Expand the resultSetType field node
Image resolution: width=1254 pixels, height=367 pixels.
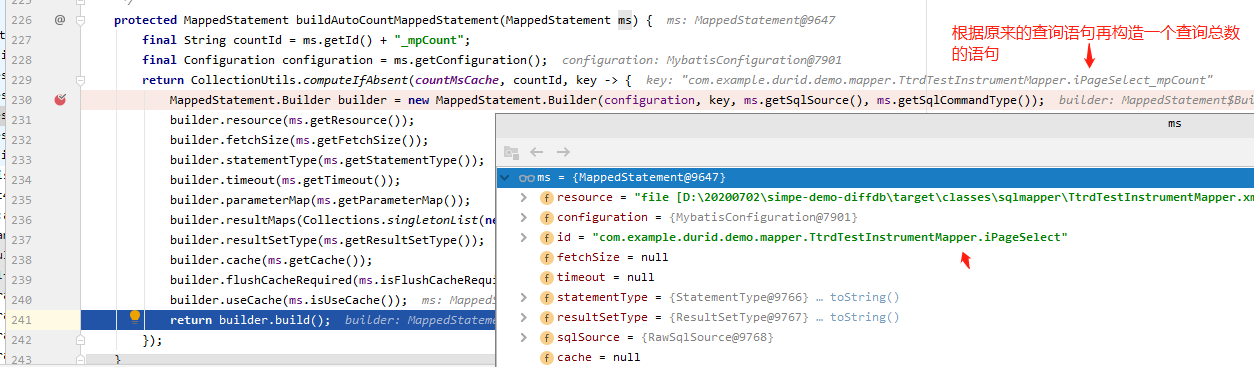524,317
